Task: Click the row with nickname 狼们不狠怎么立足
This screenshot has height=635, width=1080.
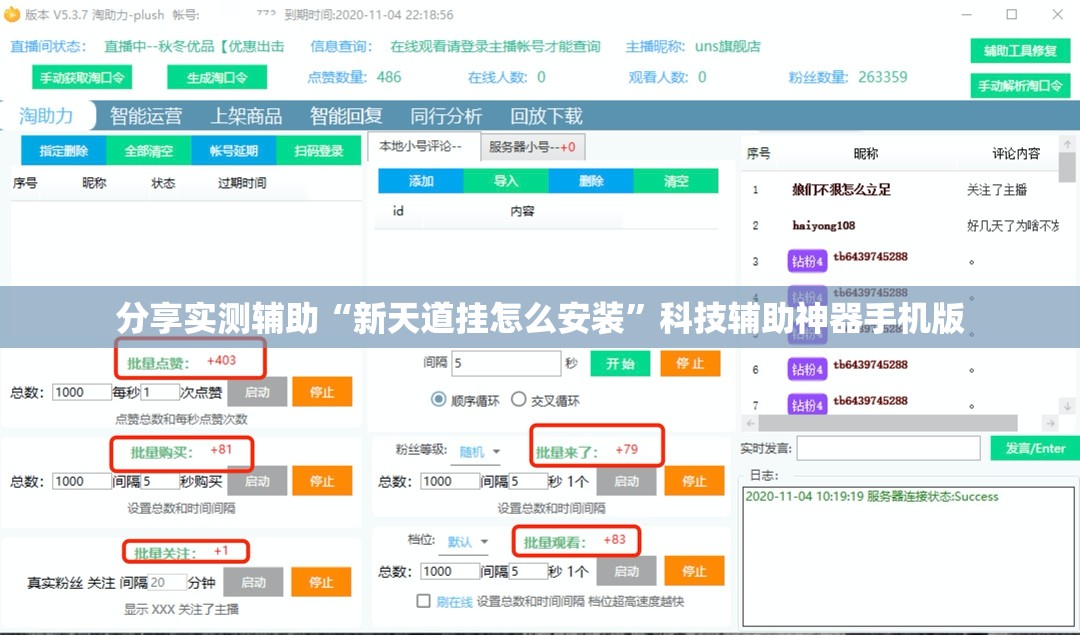Action: pyautogui.click(x=901, y=189)
